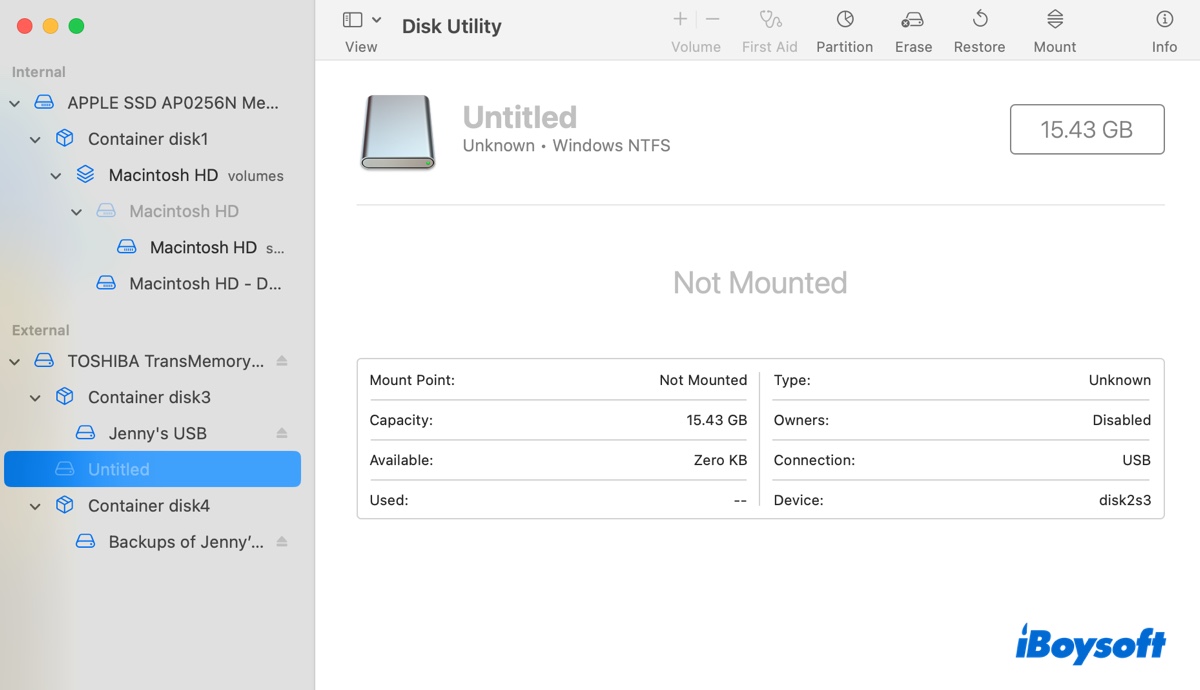Collapse the Macintosh HD volumes group
This screenshot has height=690, width=1200.
coord(56,176)
